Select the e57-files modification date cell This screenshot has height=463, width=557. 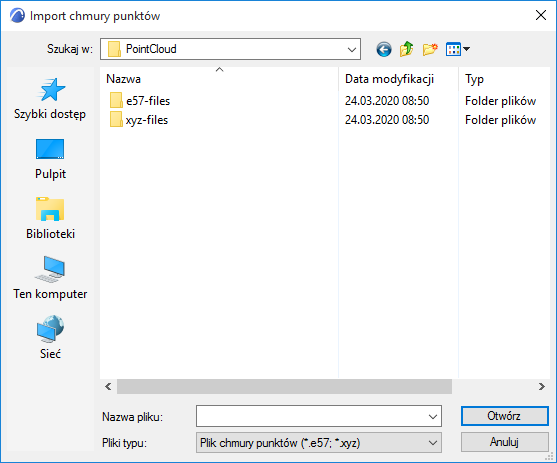pos(387,101)
